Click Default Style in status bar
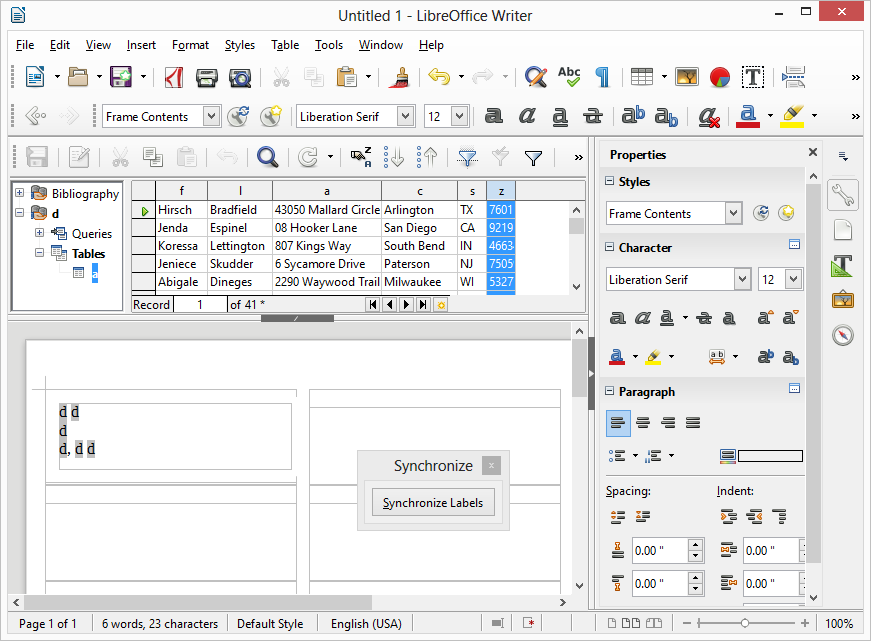Viewport: 871px width, 641px height. coord(270,624)
